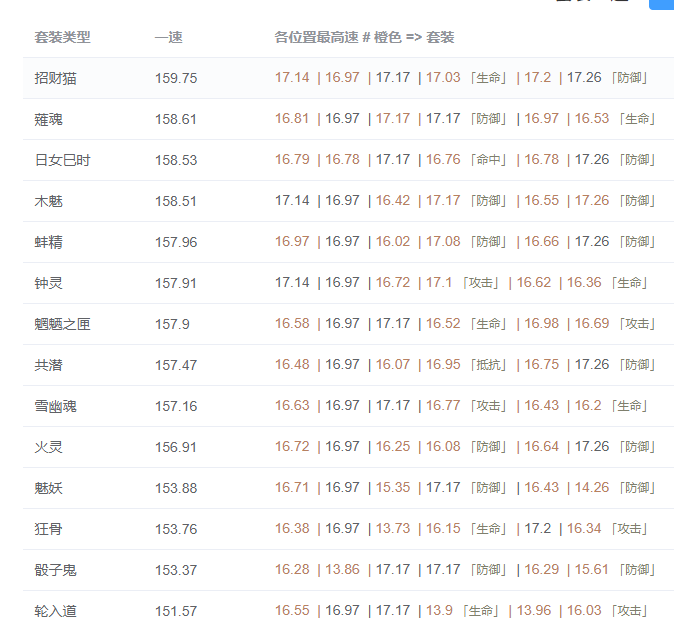
Task: Click 16.2 in the 雪幽魂 row
Action: [588, 405]
